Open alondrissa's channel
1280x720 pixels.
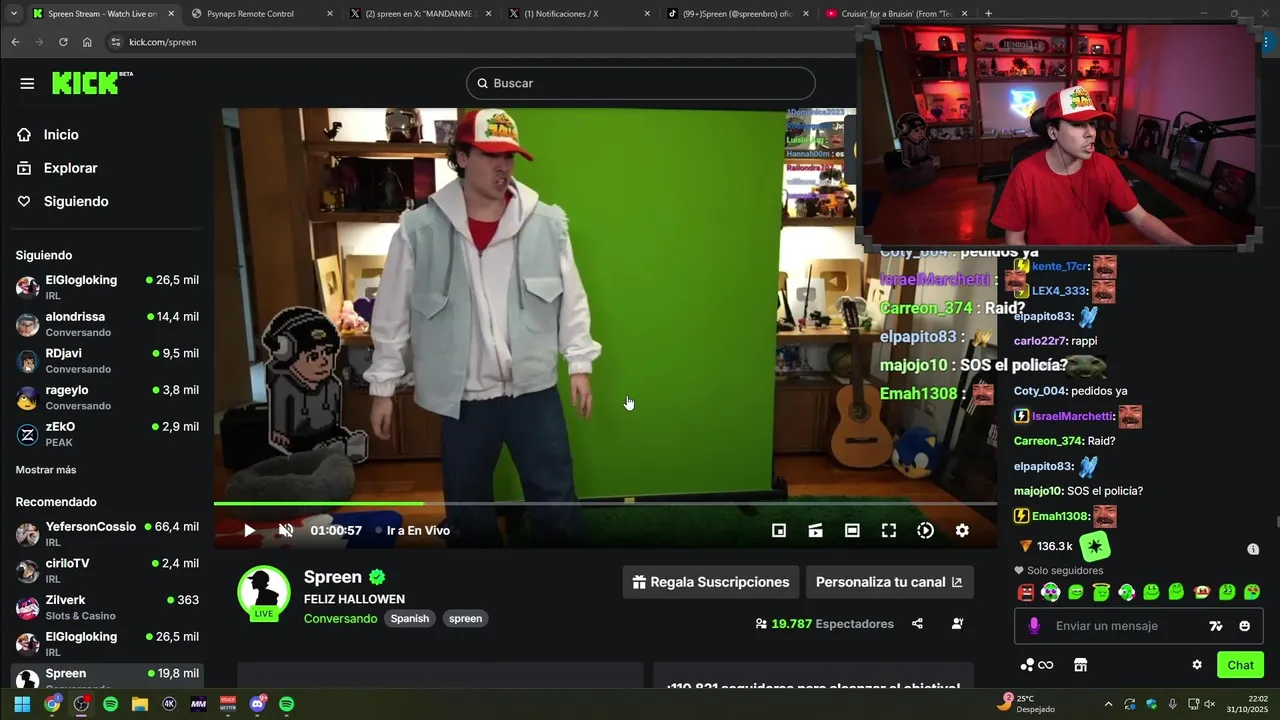(106, 324)
